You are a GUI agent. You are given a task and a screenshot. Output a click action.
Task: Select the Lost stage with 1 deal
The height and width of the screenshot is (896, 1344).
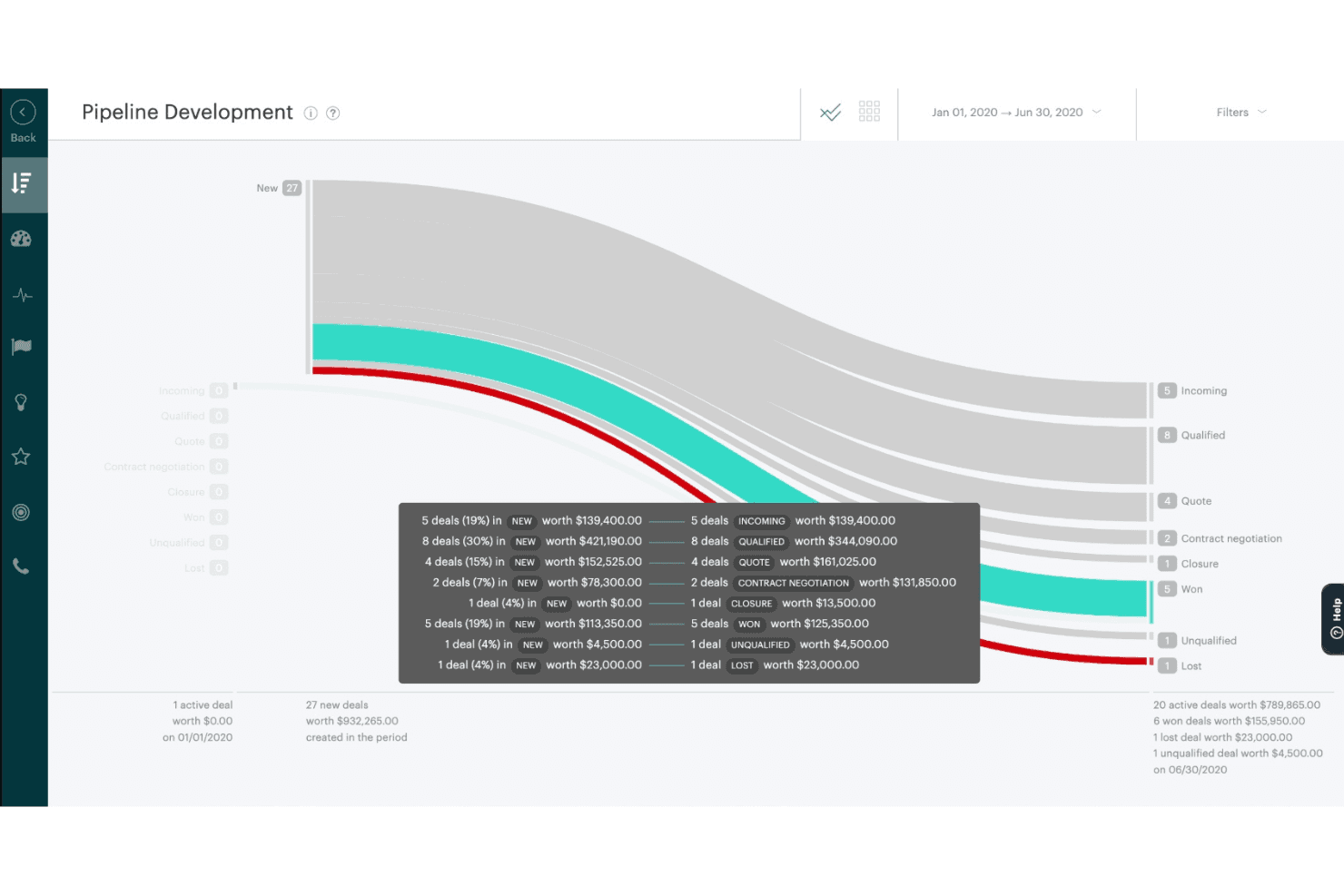1181,666
